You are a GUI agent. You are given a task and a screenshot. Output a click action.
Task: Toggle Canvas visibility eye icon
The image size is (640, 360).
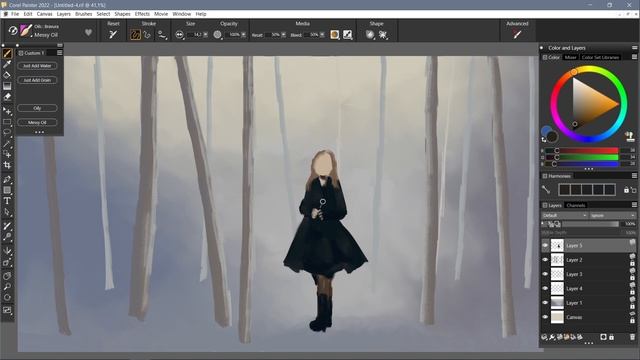pyautogui.click(x=545, y=317)
